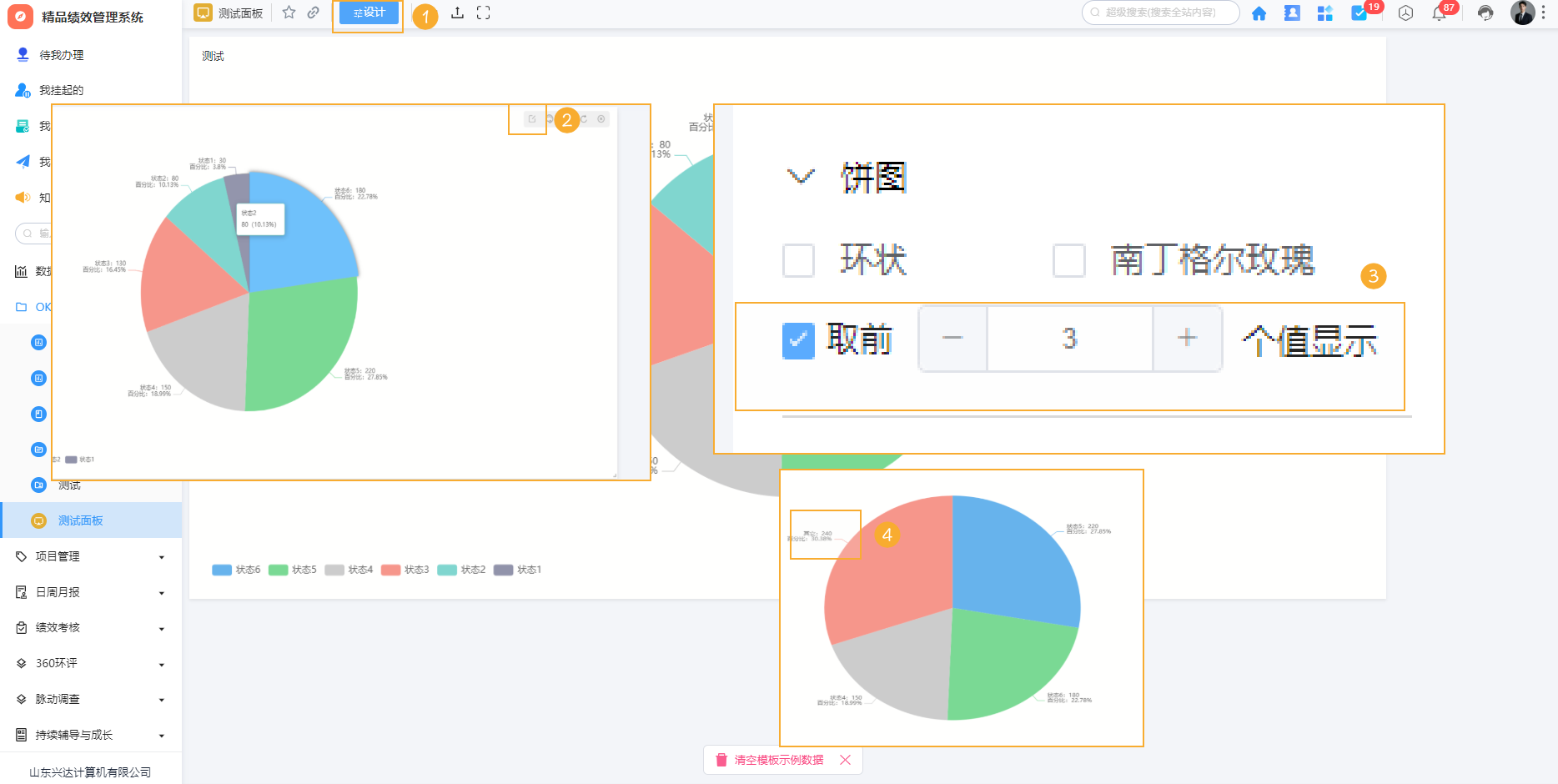Open the task check icon with 19 badge
This screenshot has width=1558, height=784.
[x=1359, y=13]
